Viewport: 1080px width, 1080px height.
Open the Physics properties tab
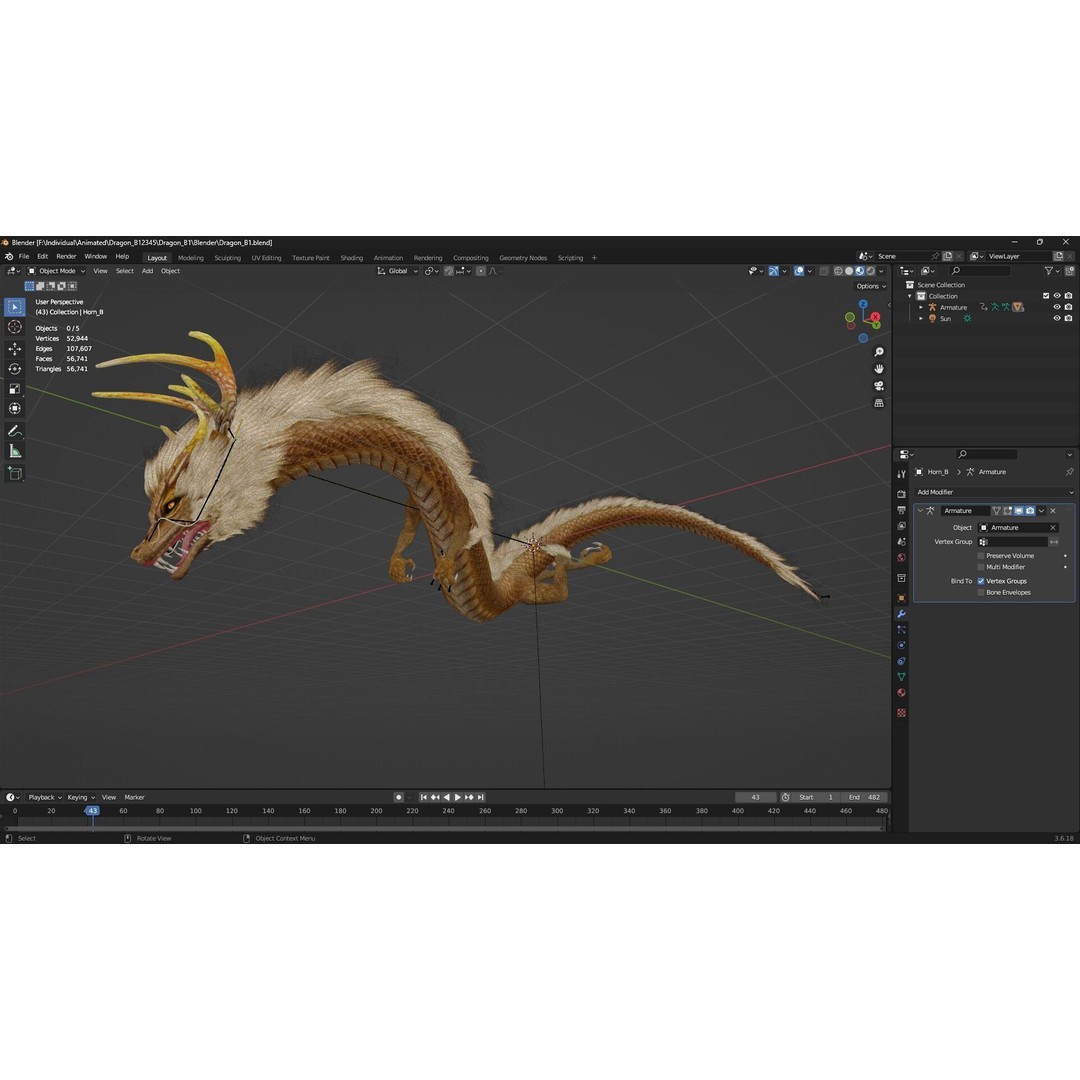pyautogui.click(x=902, y=645)
